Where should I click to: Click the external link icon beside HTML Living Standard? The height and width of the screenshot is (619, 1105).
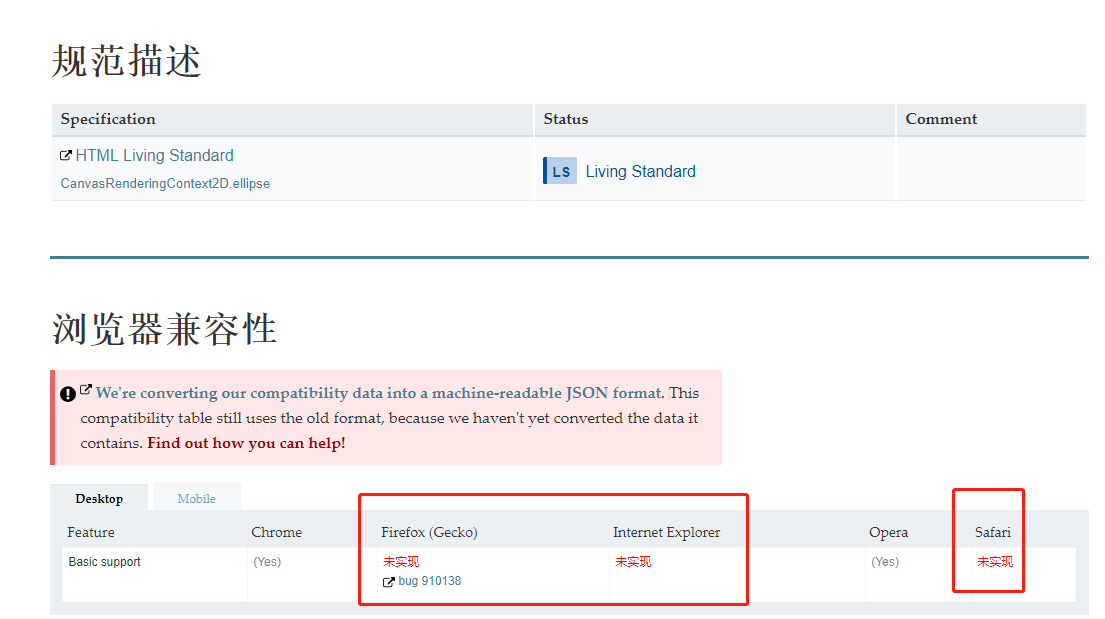click(66, 155)
